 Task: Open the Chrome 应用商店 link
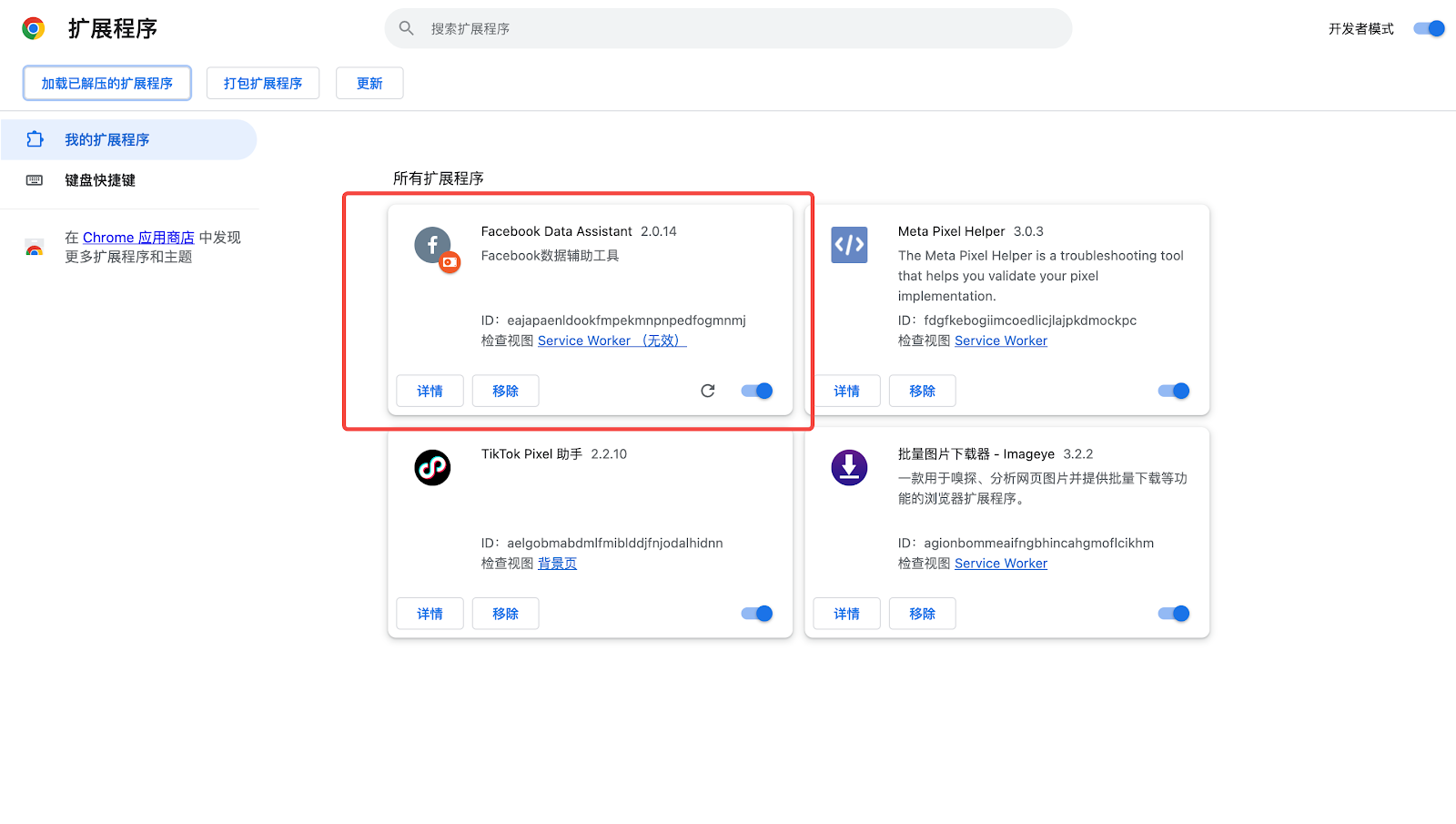click(138, 238)
